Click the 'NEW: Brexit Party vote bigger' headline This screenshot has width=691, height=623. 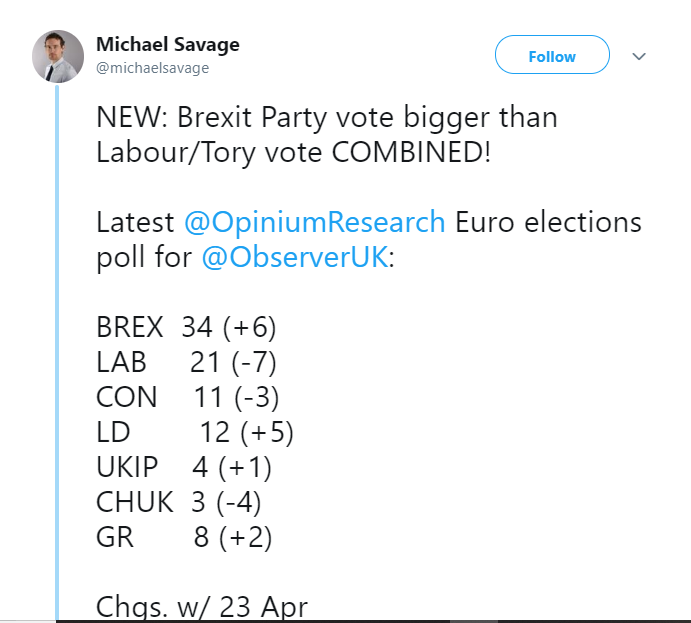326,117
